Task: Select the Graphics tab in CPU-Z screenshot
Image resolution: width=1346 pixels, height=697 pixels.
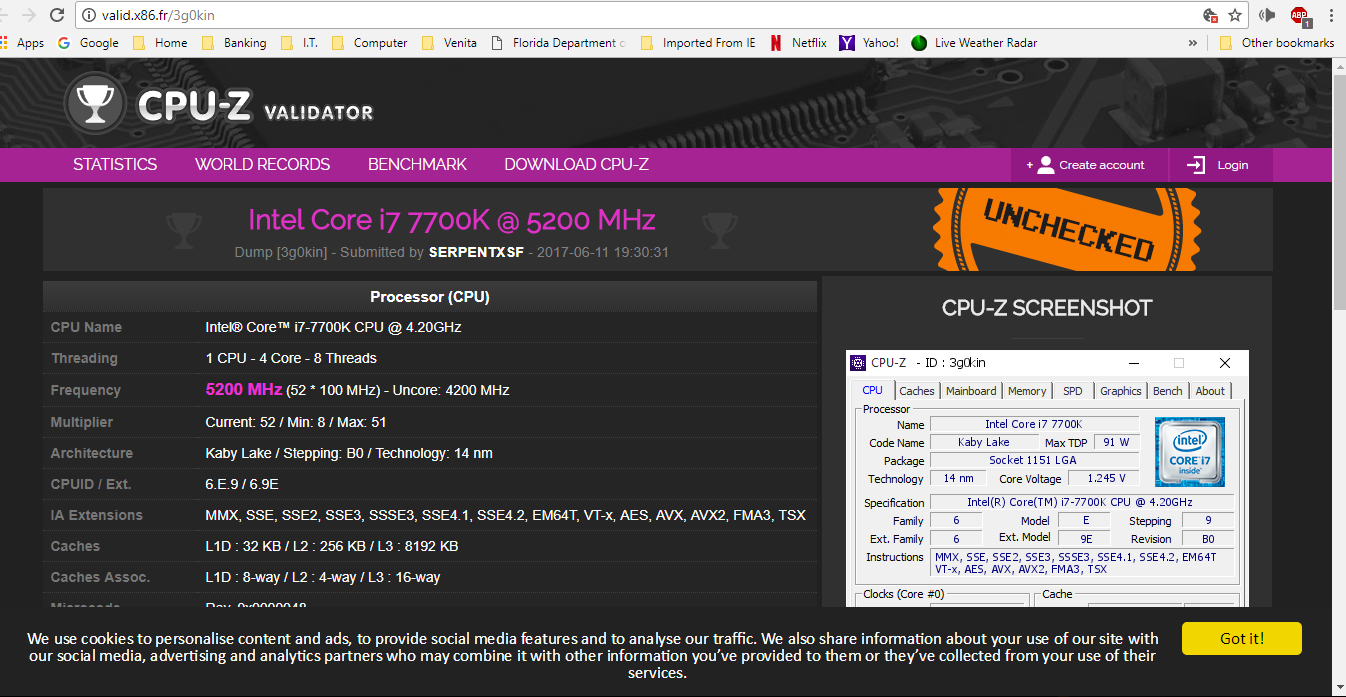Action: coord(1121,391)
